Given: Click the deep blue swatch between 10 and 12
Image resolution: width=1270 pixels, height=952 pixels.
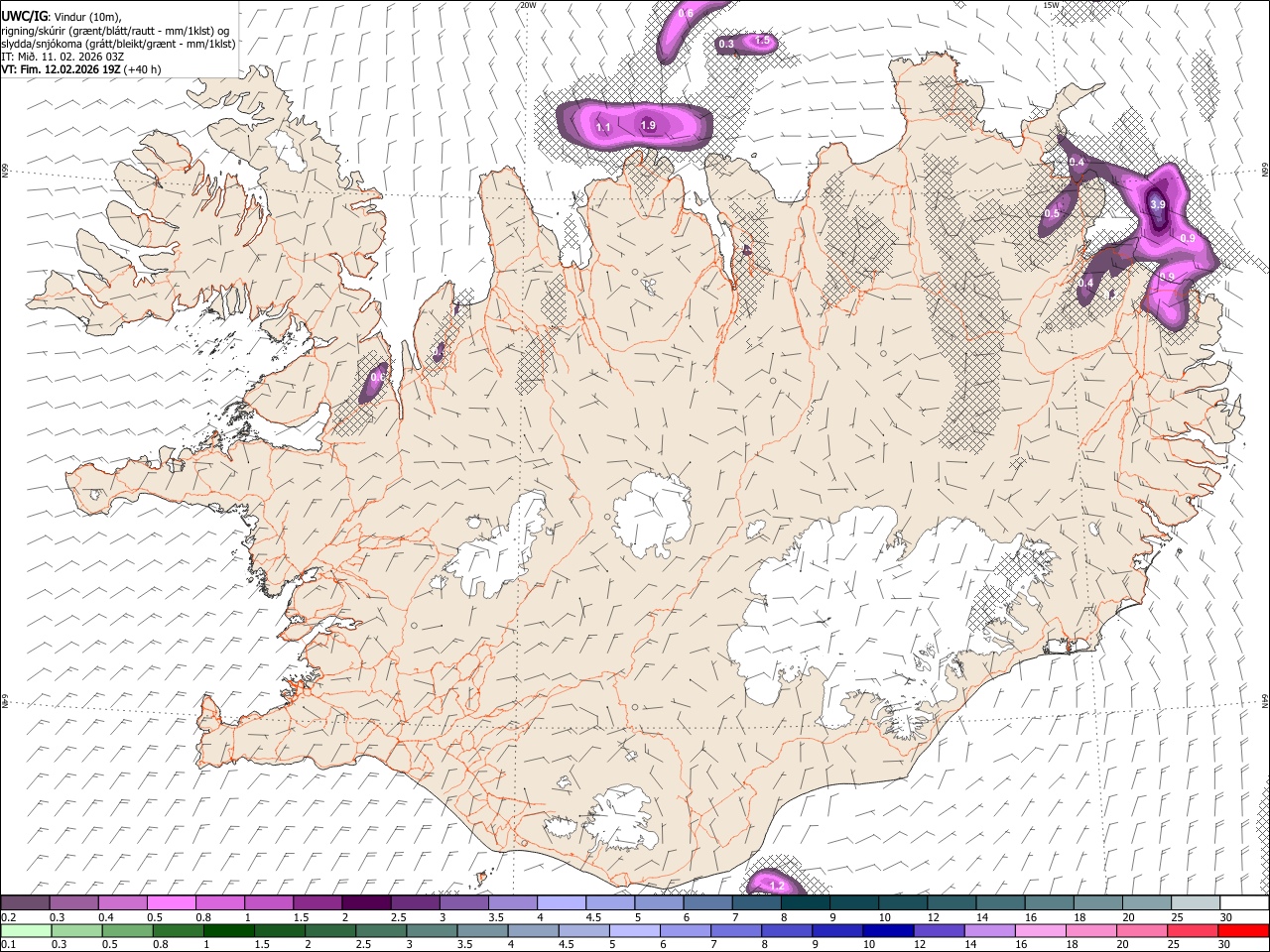Looking at the screenshot, I should point(888,930).
